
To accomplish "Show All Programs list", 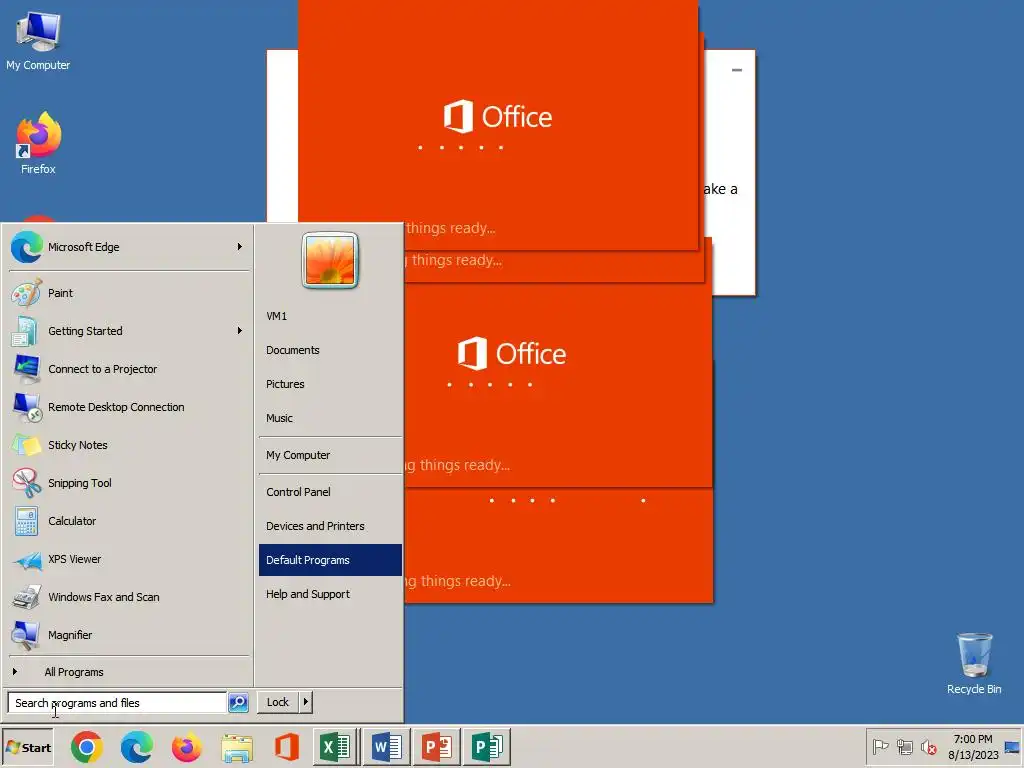I will (x=127, y=672).
